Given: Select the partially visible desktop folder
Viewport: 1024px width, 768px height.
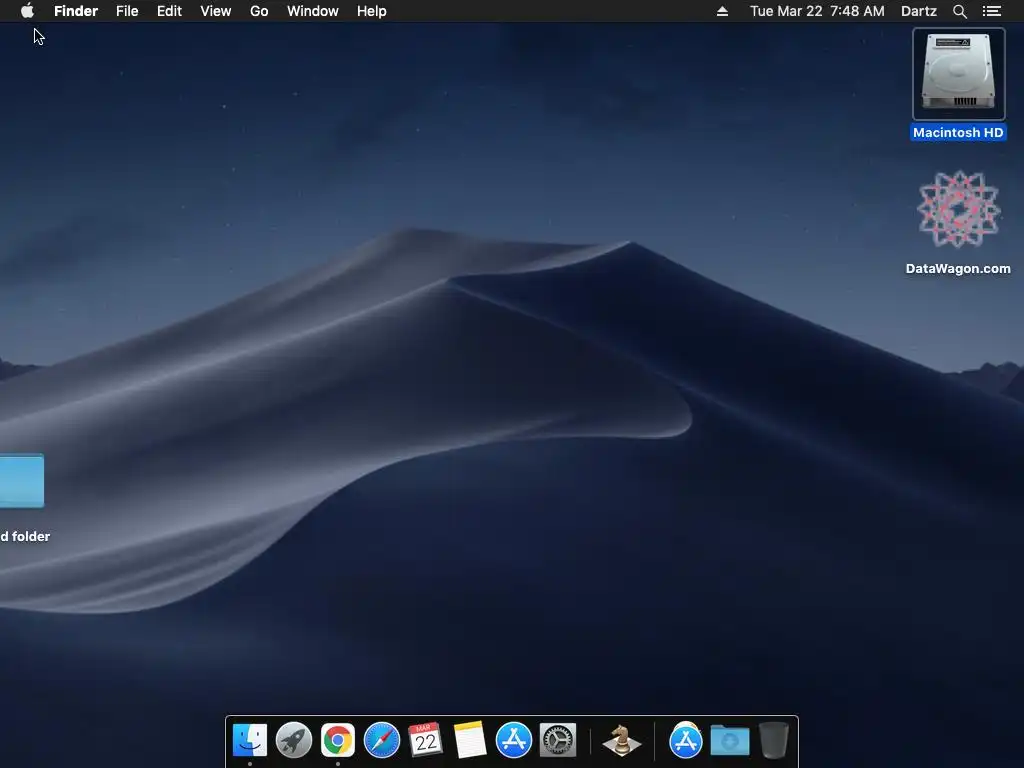Looking at the screenshot, I should point(22,481).
